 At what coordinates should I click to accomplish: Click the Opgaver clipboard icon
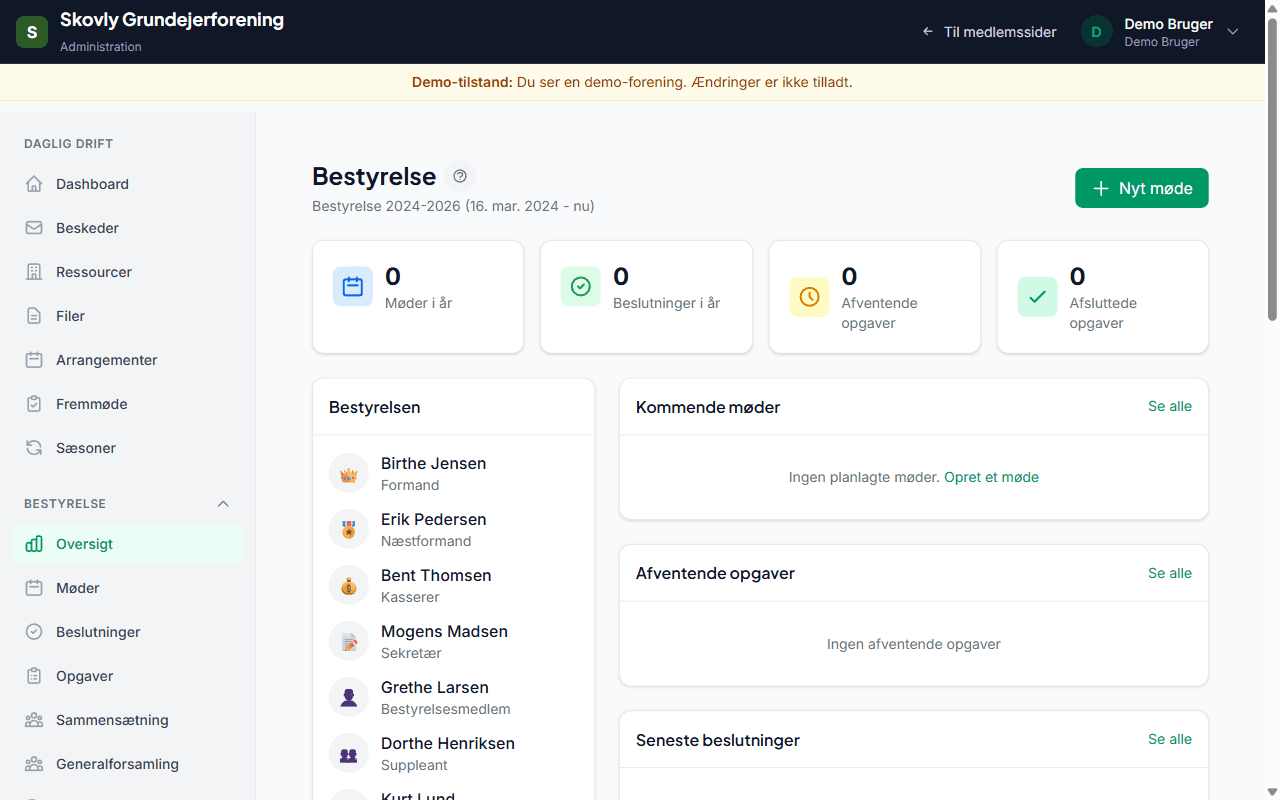(x=34, y=676)
